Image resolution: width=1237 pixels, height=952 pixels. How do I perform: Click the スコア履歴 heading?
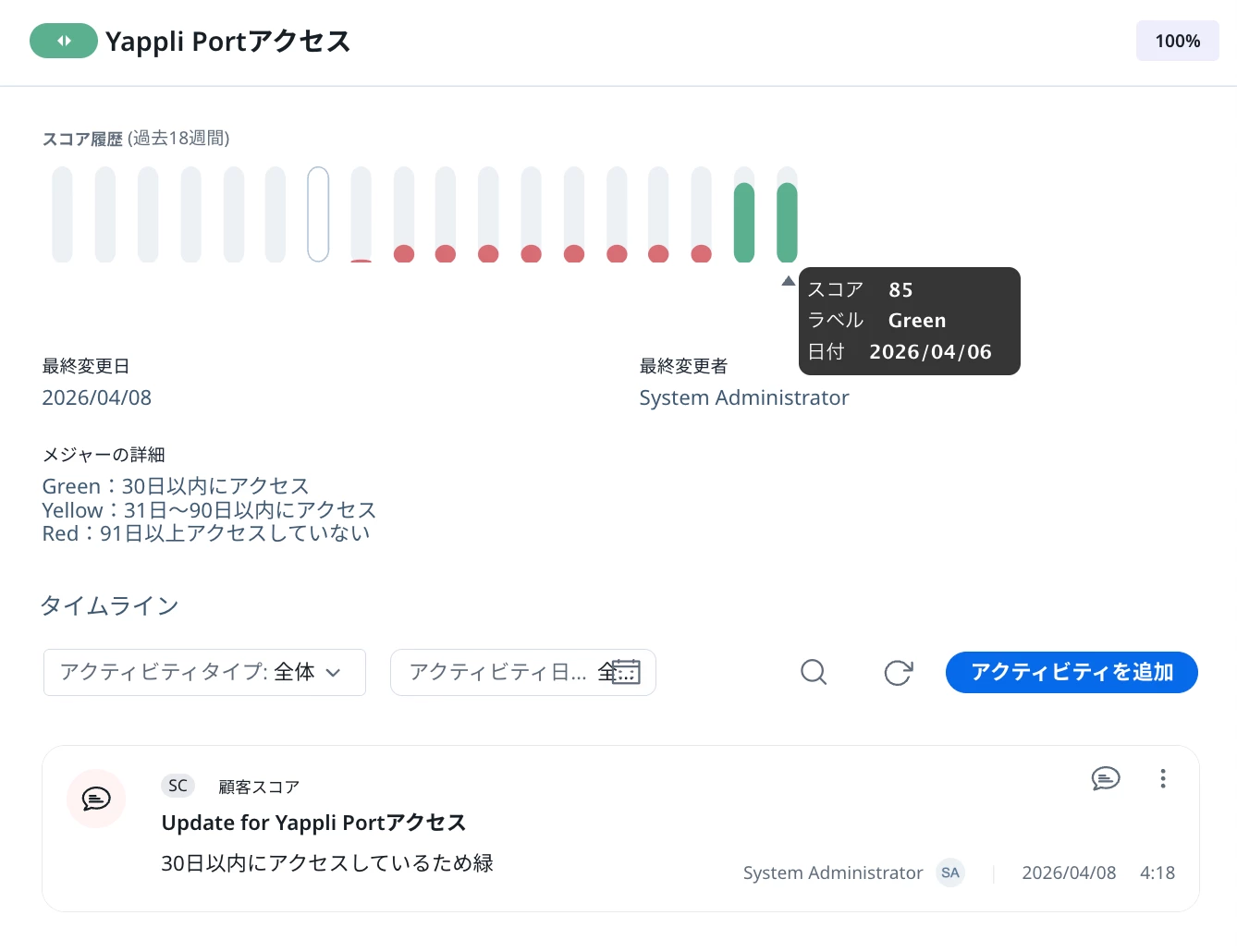(x=82, y=139)
